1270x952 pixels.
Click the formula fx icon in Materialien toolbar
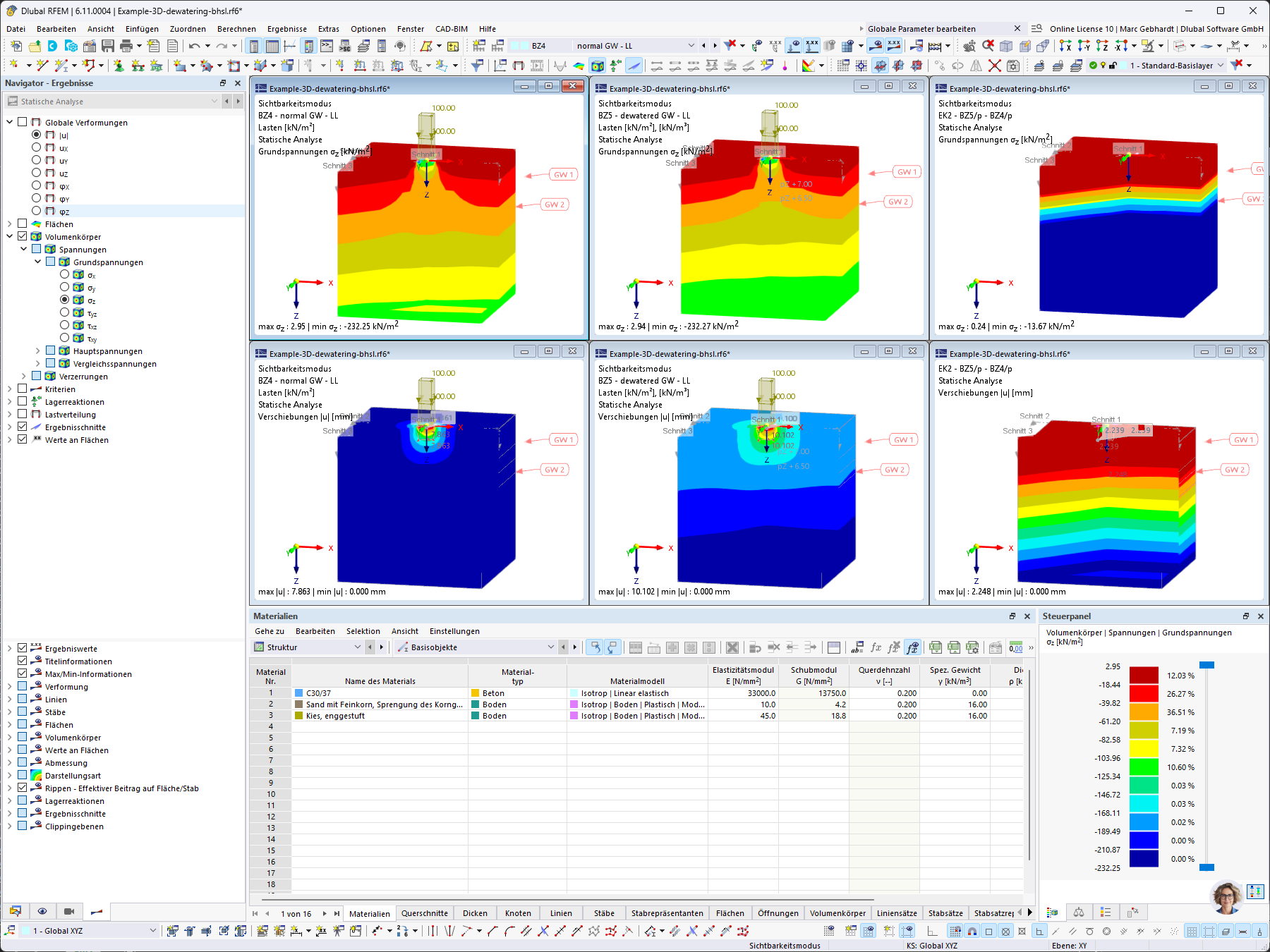pos(876,647)
